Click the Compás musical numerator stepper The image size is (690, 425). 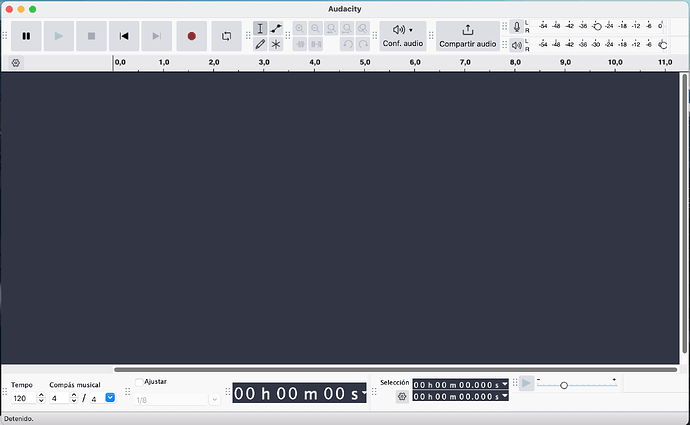[74, 398]
